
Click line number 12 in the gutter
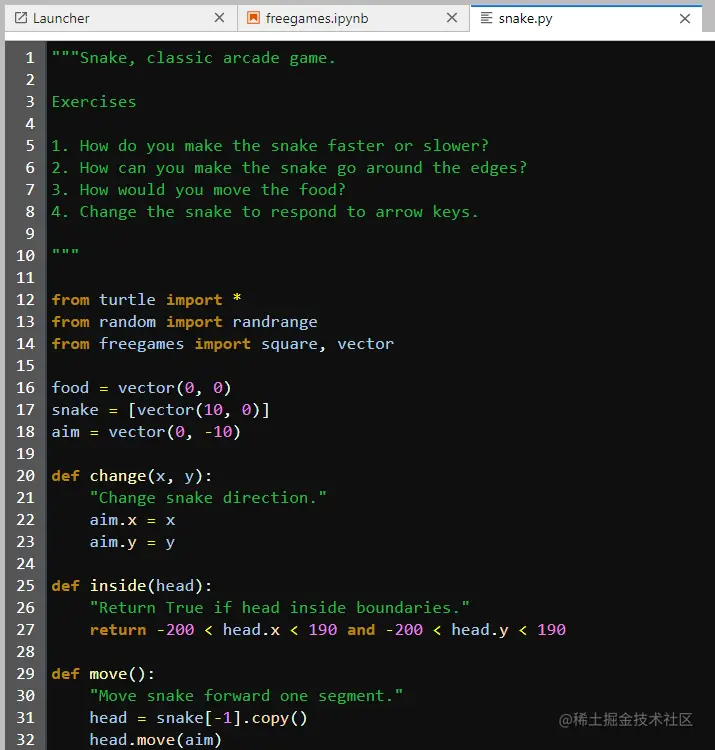[25, 300]
